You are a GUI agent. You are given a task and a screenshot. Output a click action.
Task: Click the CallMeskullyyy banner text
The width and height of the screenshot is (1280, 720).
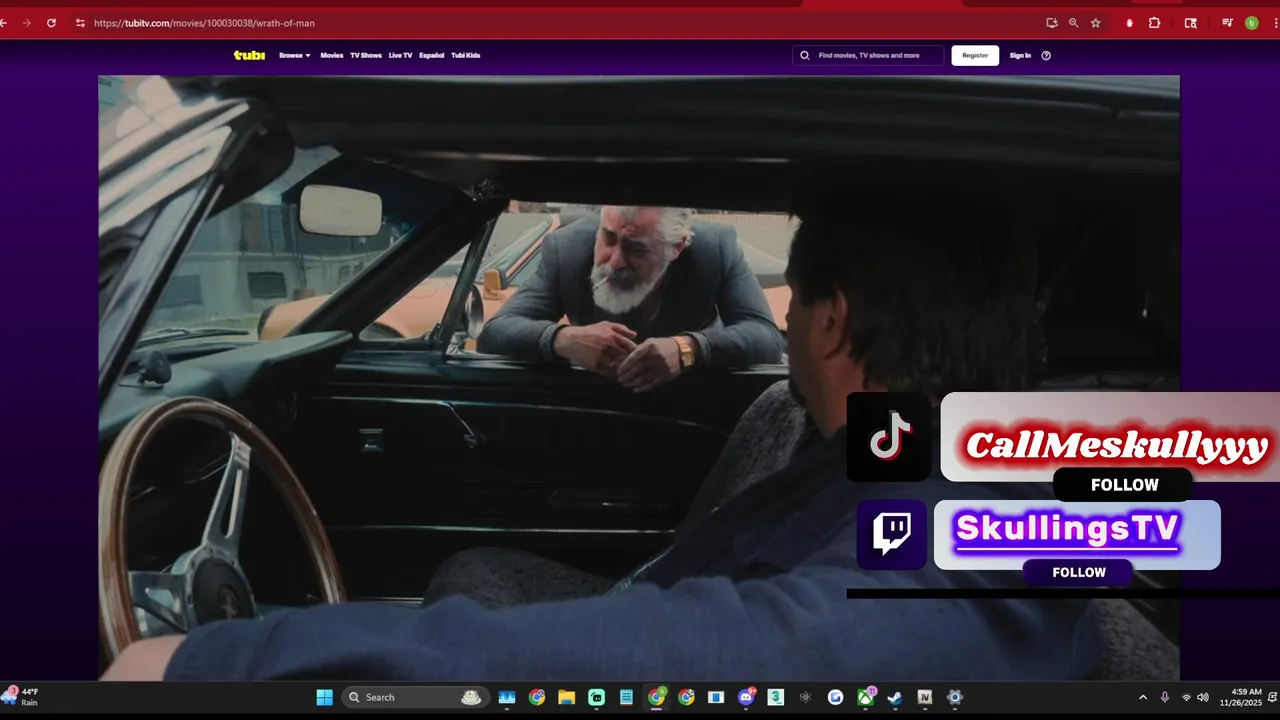click(1116, 446)
